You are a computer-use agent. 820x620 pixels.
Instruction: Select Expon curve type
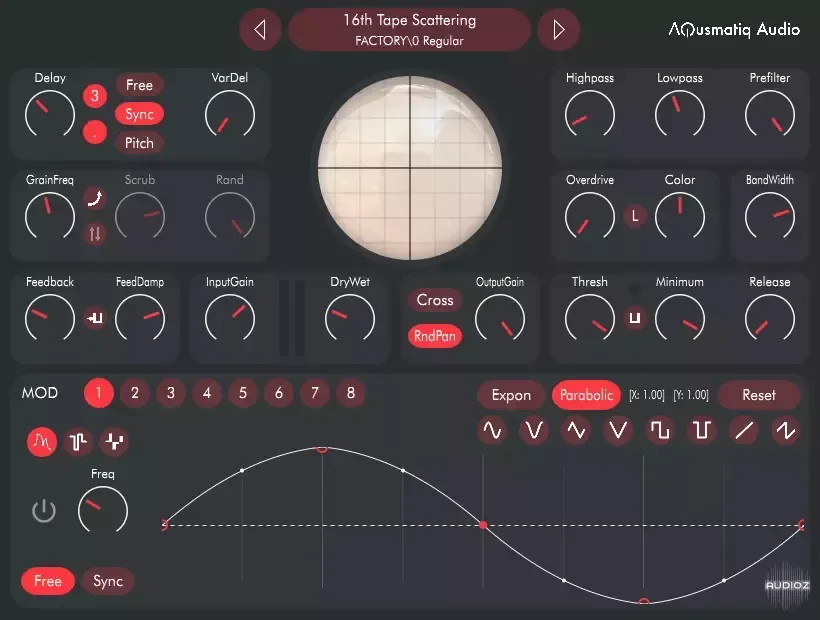(x=511, y=395)
